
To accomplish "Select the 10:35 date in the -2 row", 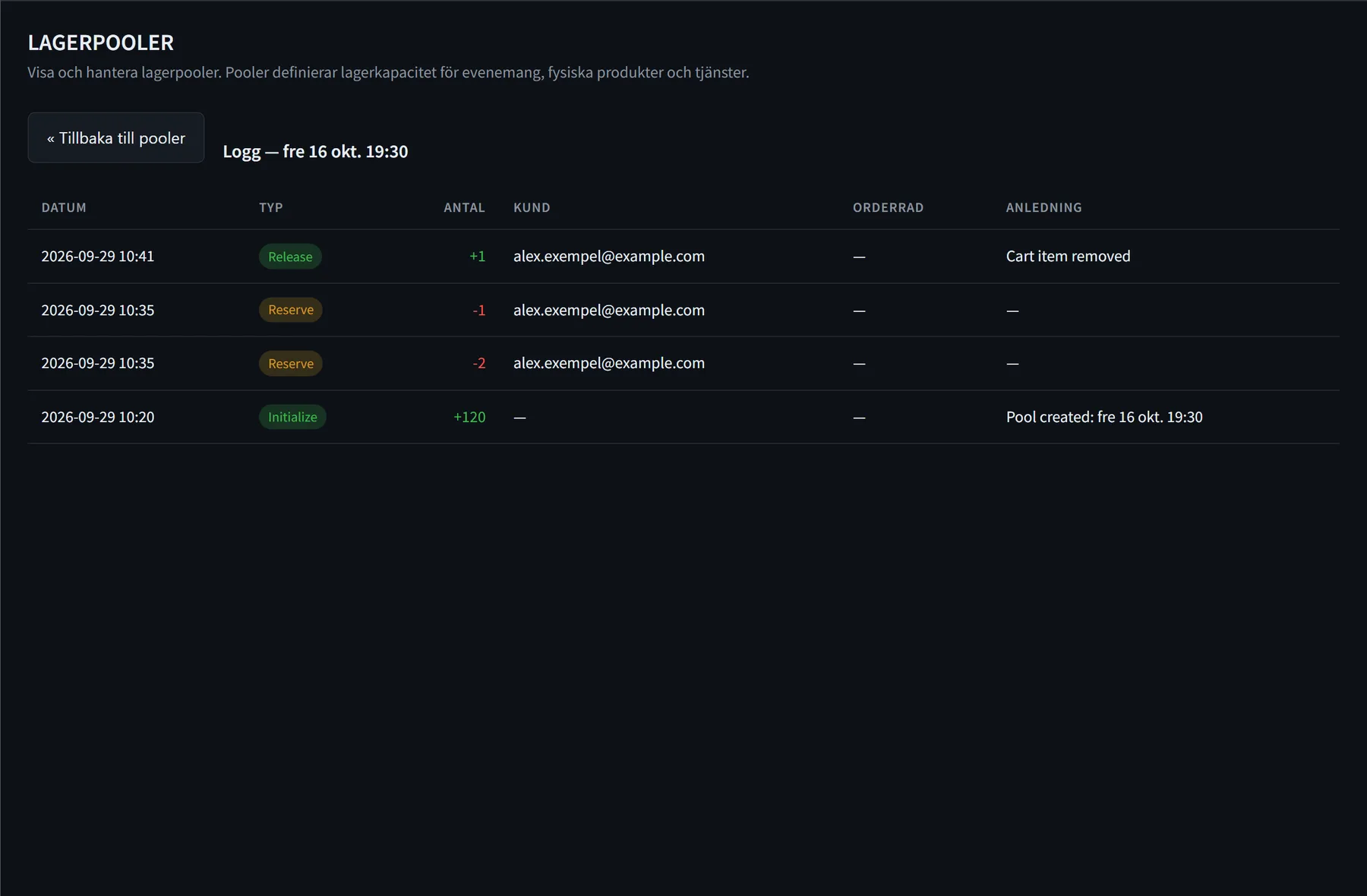I will click(x=98, y=364).
